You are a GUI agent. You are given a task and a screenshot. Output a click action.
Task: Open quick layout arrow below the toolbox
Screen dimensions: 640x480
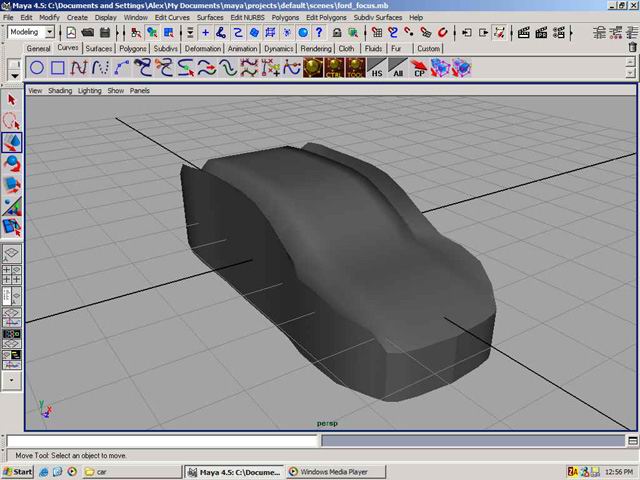12,380
